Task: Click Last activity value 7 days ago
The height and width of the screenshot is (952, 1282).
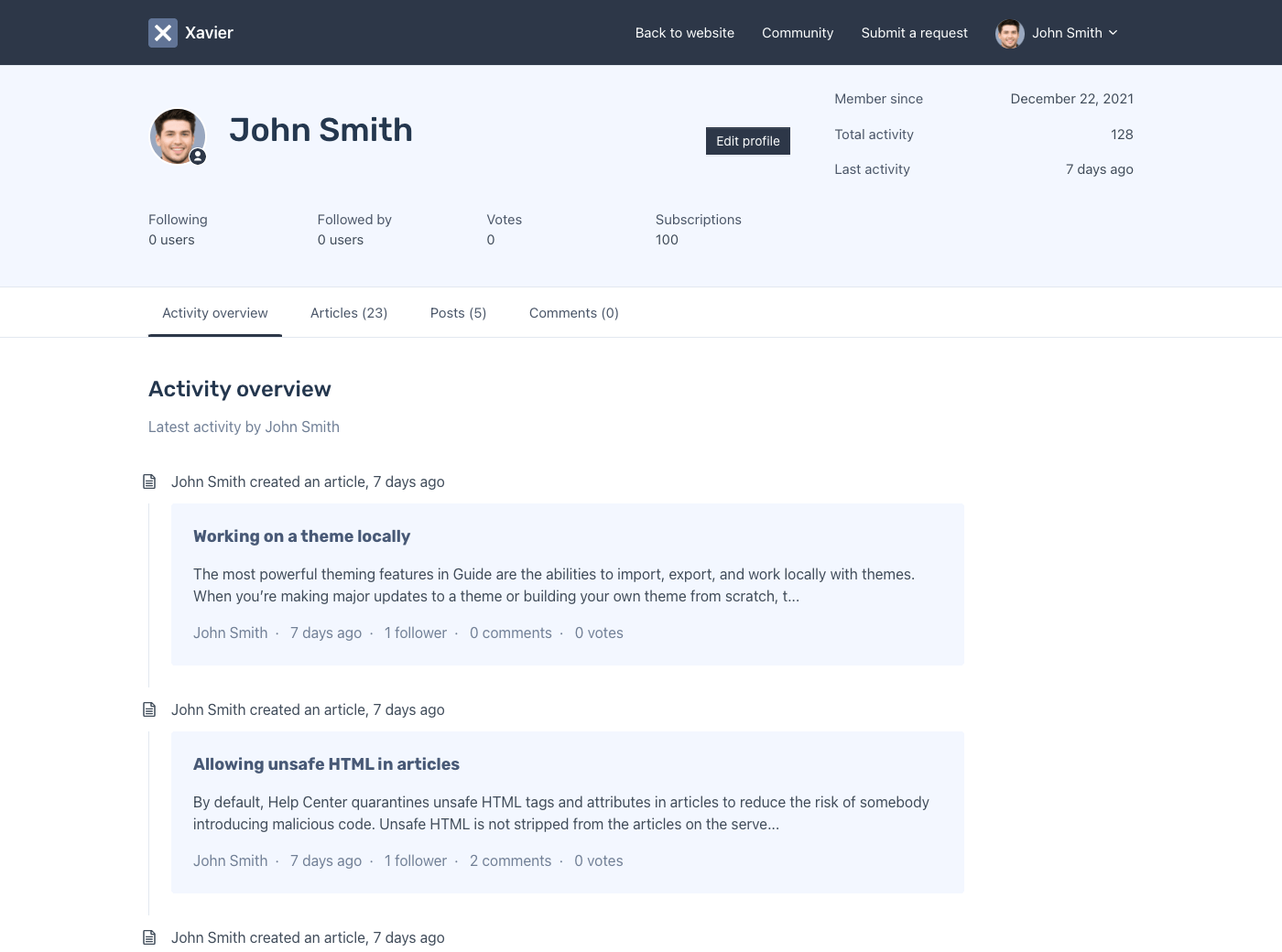Action: tap(1099, 169)
